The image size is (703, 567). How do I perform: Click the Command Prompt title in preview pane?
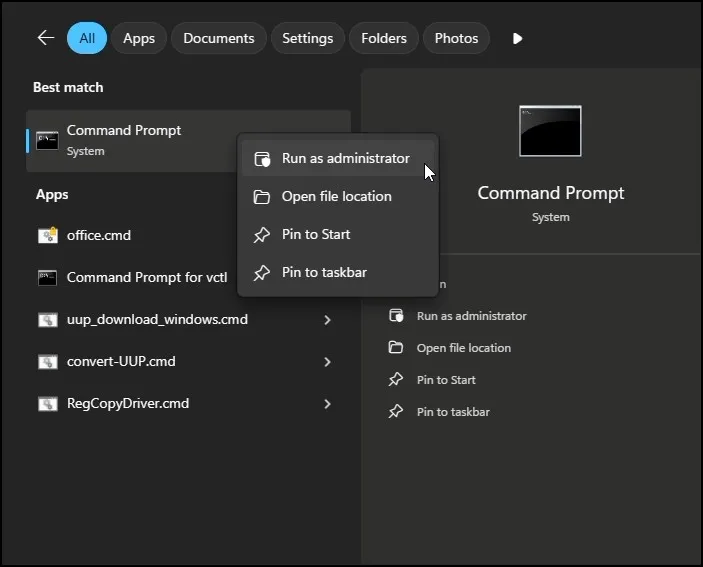(551, 193)
